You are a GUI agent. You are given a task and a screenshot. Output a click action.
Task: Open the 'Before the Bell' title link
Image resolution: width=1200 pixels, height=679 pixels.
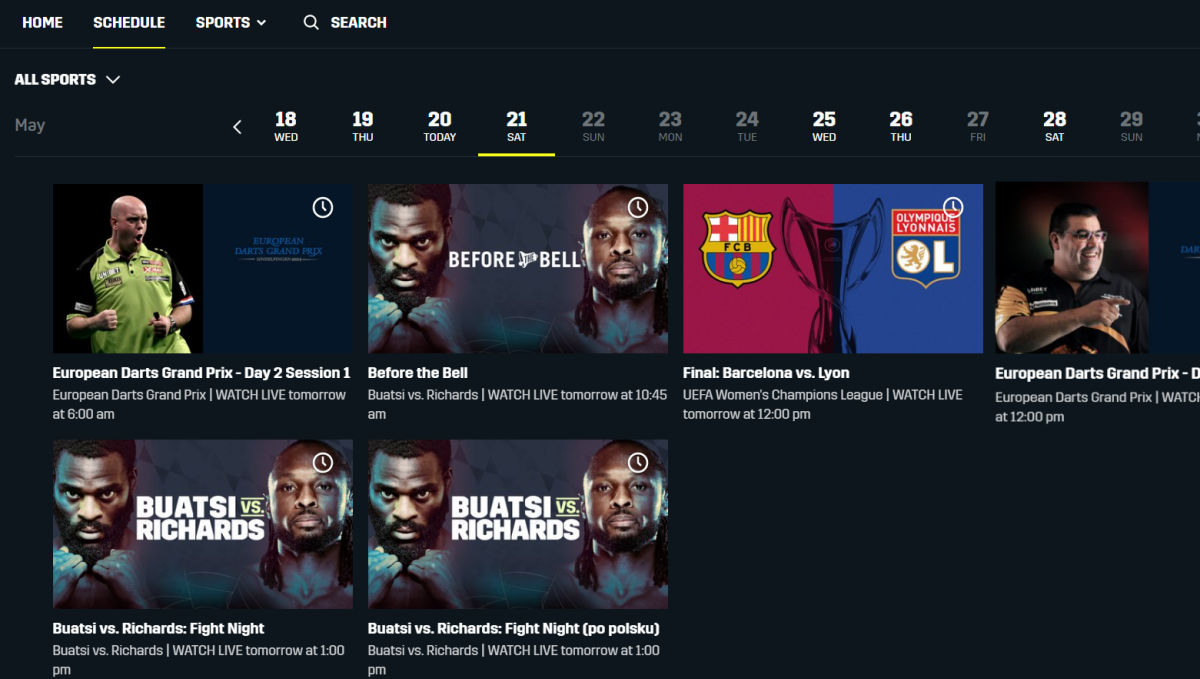click(418, 373)
